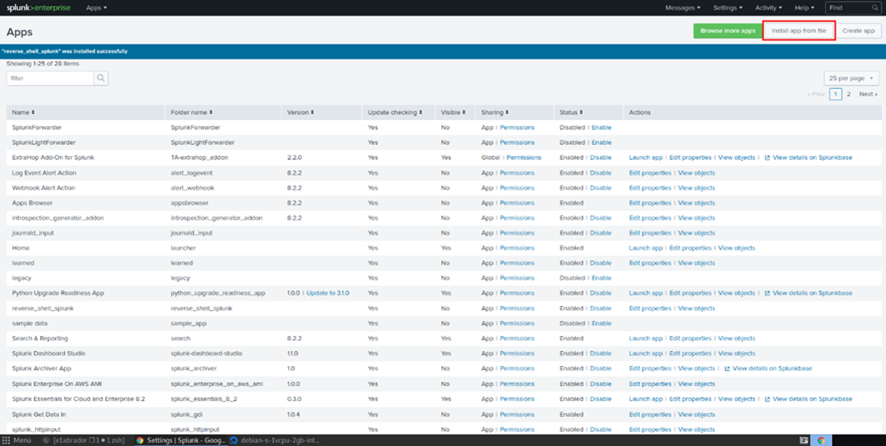Enable the legacy app
The image size is (886, 446).
[x=601, y=278]
